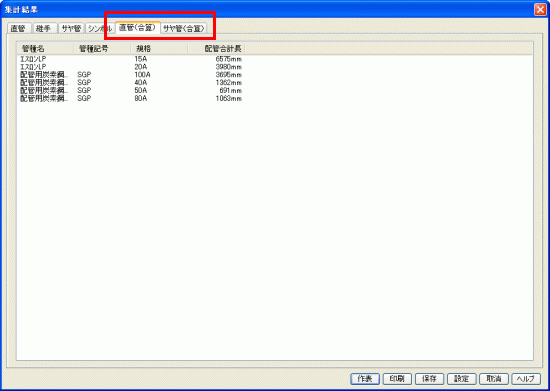This screenshot has height=391, width=550.
Task: Click the total length in the 100A row
Action: coord(229,75)
